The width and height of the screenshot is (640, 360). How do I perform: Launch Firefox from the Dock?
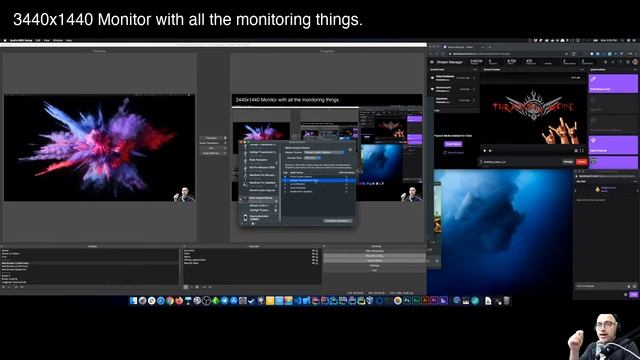click(179, 301)
